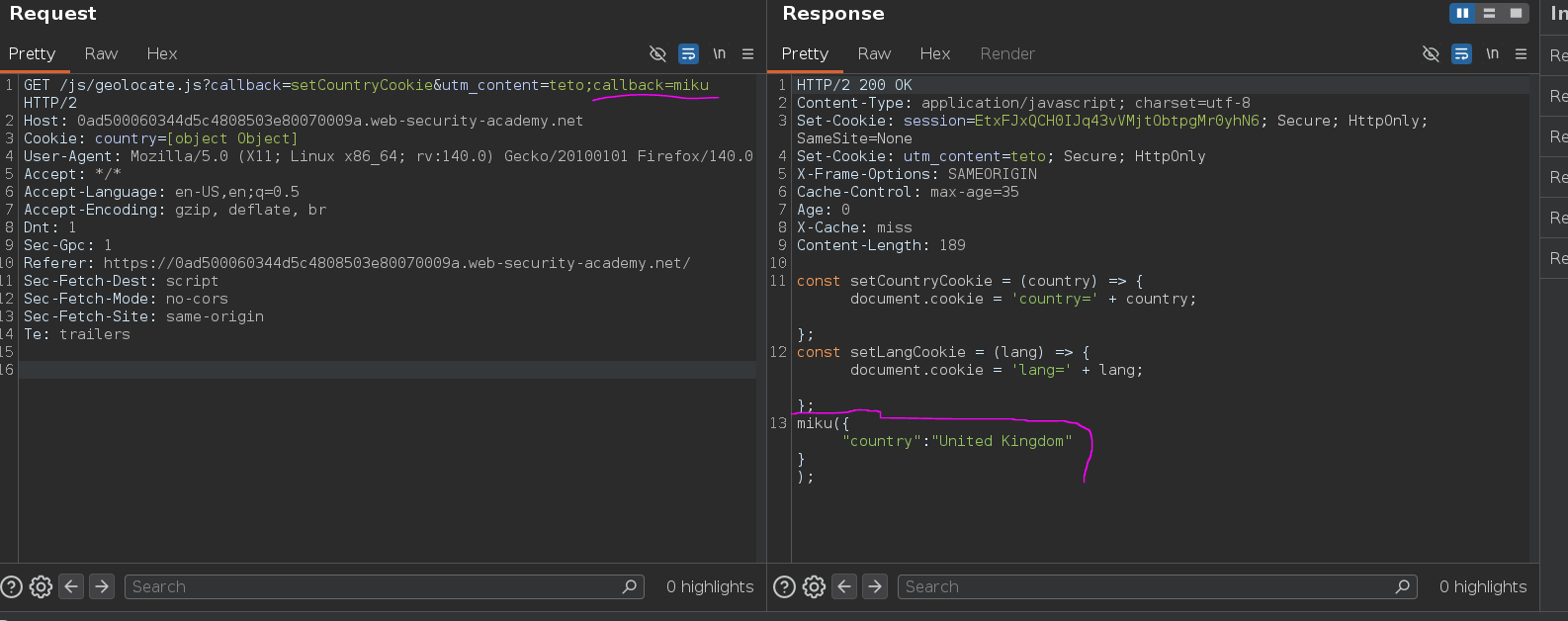Click the User-Agent header line
The image size is (1568, 621).
click(389, 156)
